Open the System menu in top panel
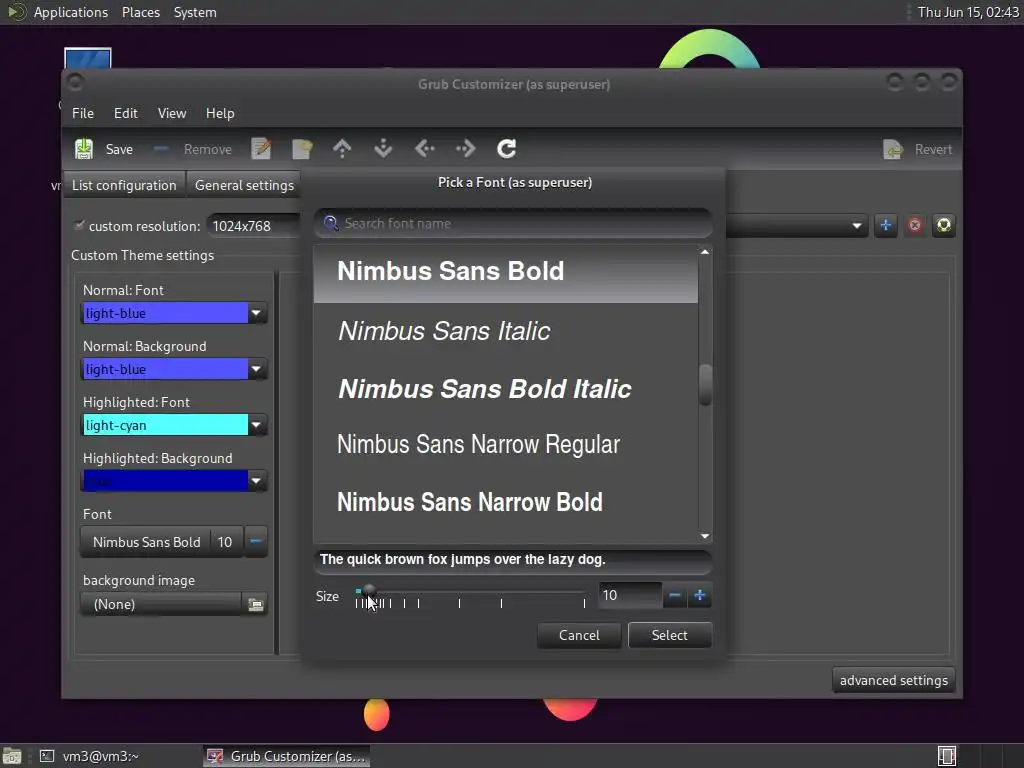The height and width of the screenshot is (768, 1024). click(195, 12)
